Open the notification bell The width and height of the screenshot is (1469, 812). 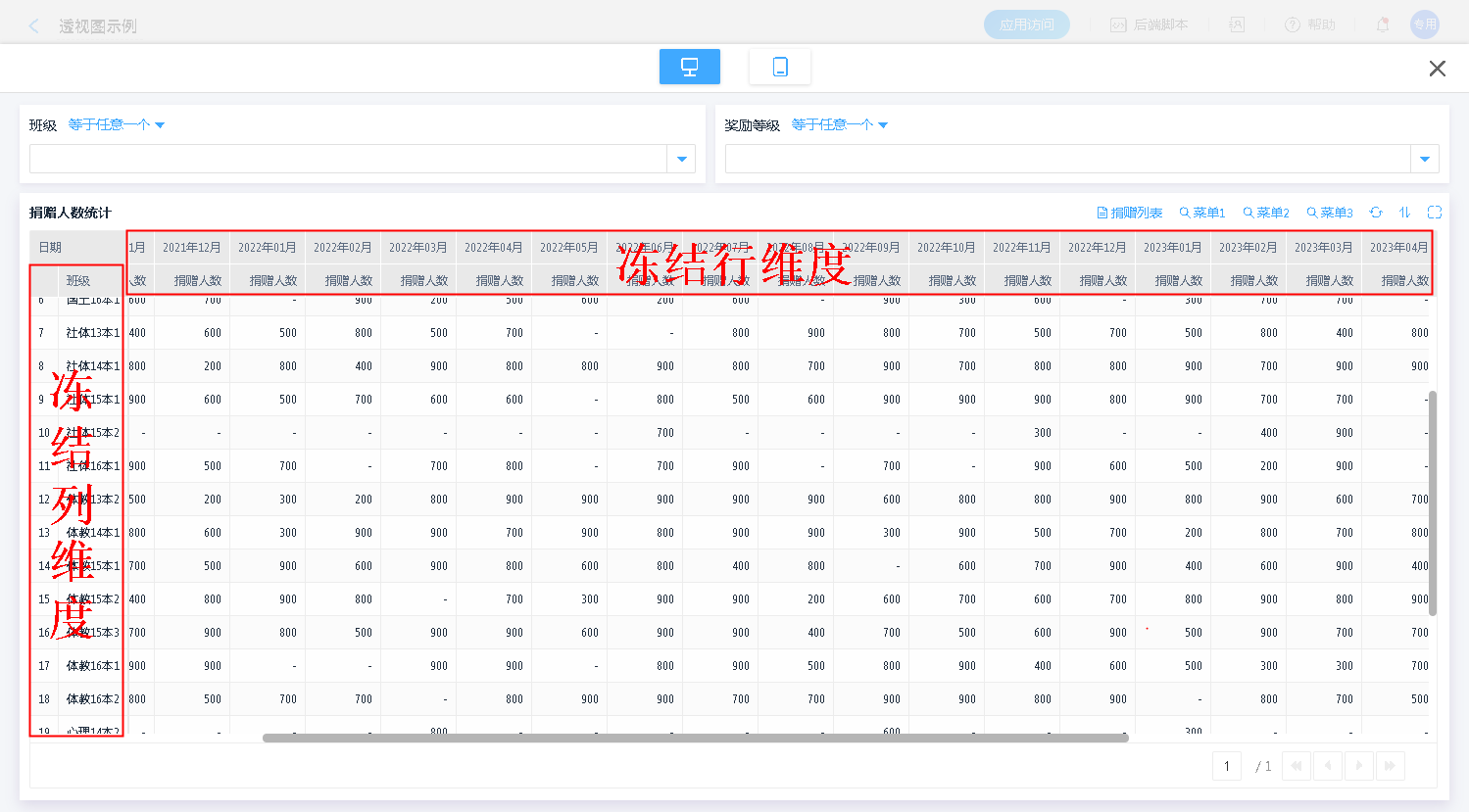[x=1382, y=24]
